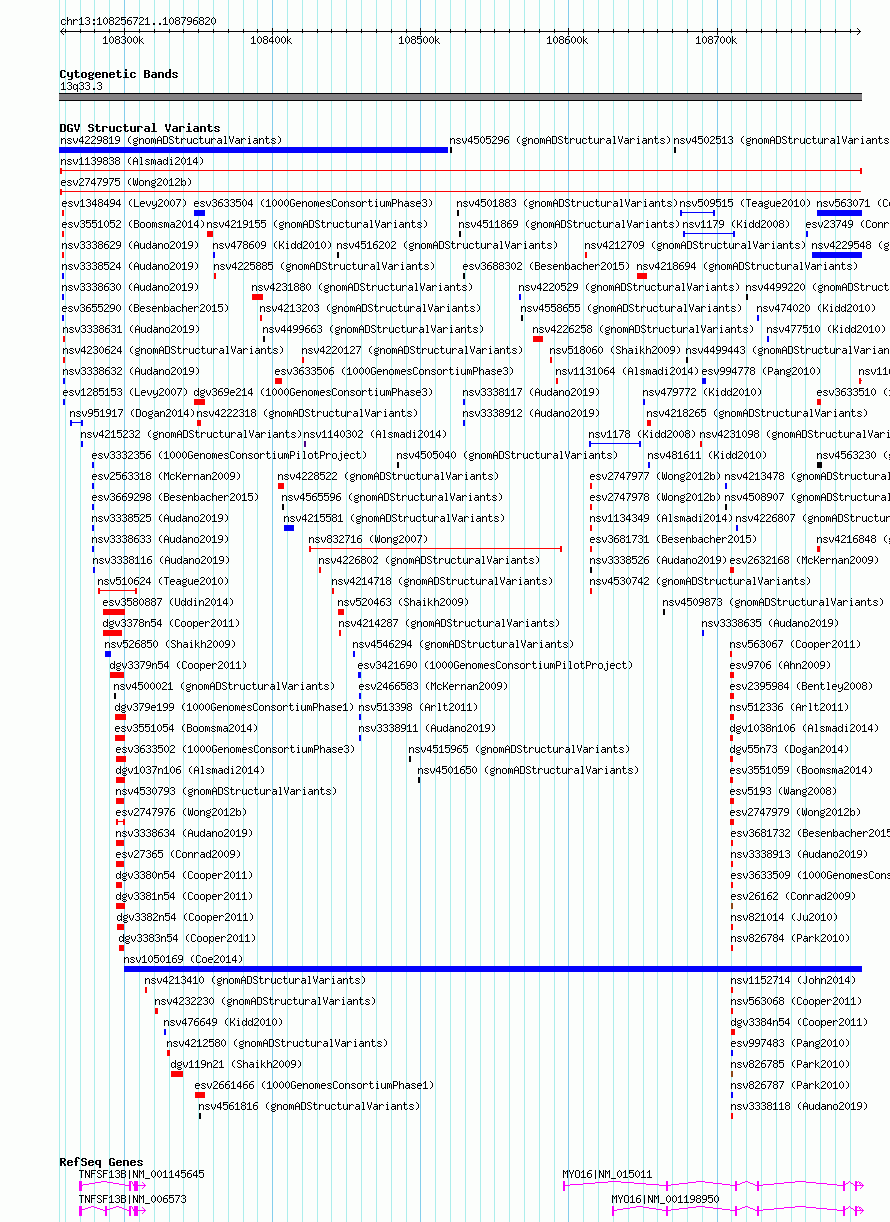This screenshot has height=1222, width=890.
Task: Open nsv513398 (Arlt2011) variant
Action: (420, 707)
